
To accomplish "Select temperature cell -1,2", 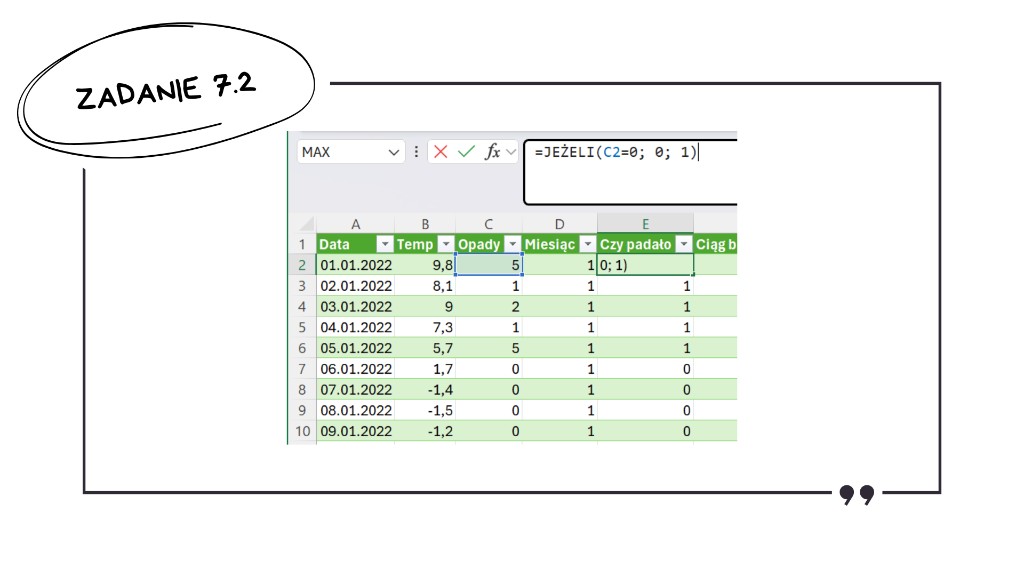I will tap(425, 432).
